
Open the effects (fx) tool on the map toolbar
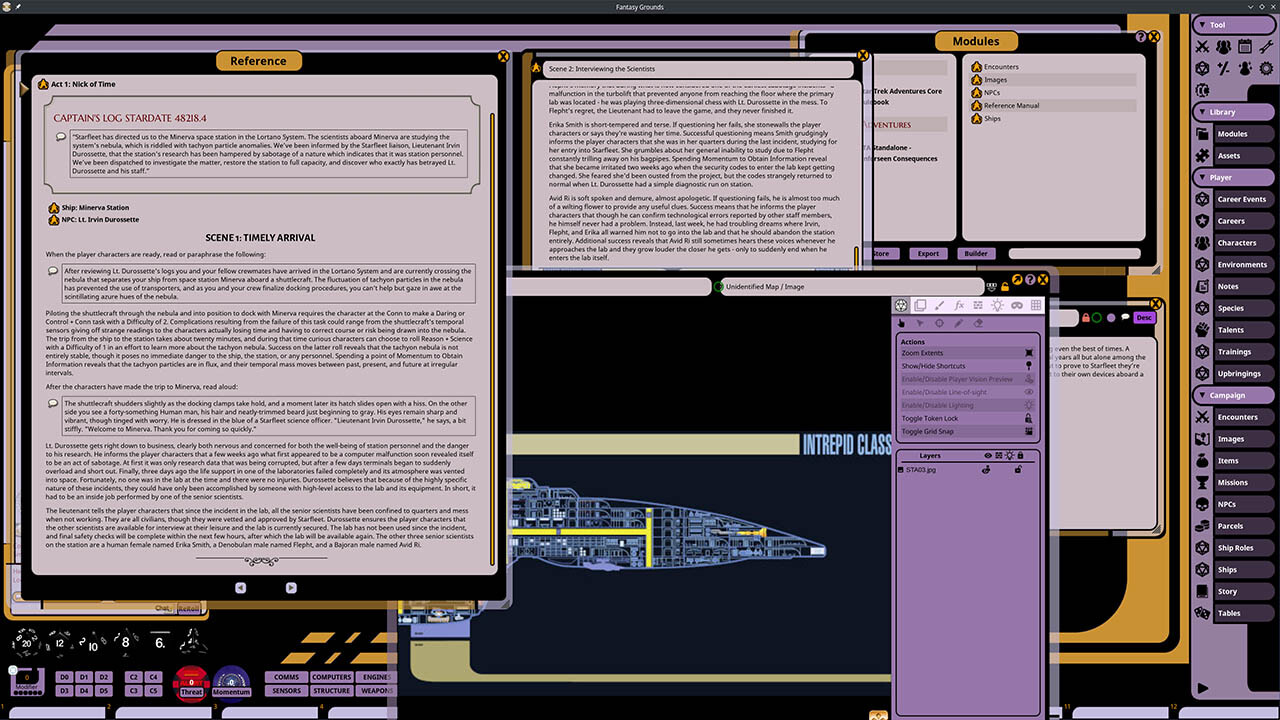pos(959,306)
